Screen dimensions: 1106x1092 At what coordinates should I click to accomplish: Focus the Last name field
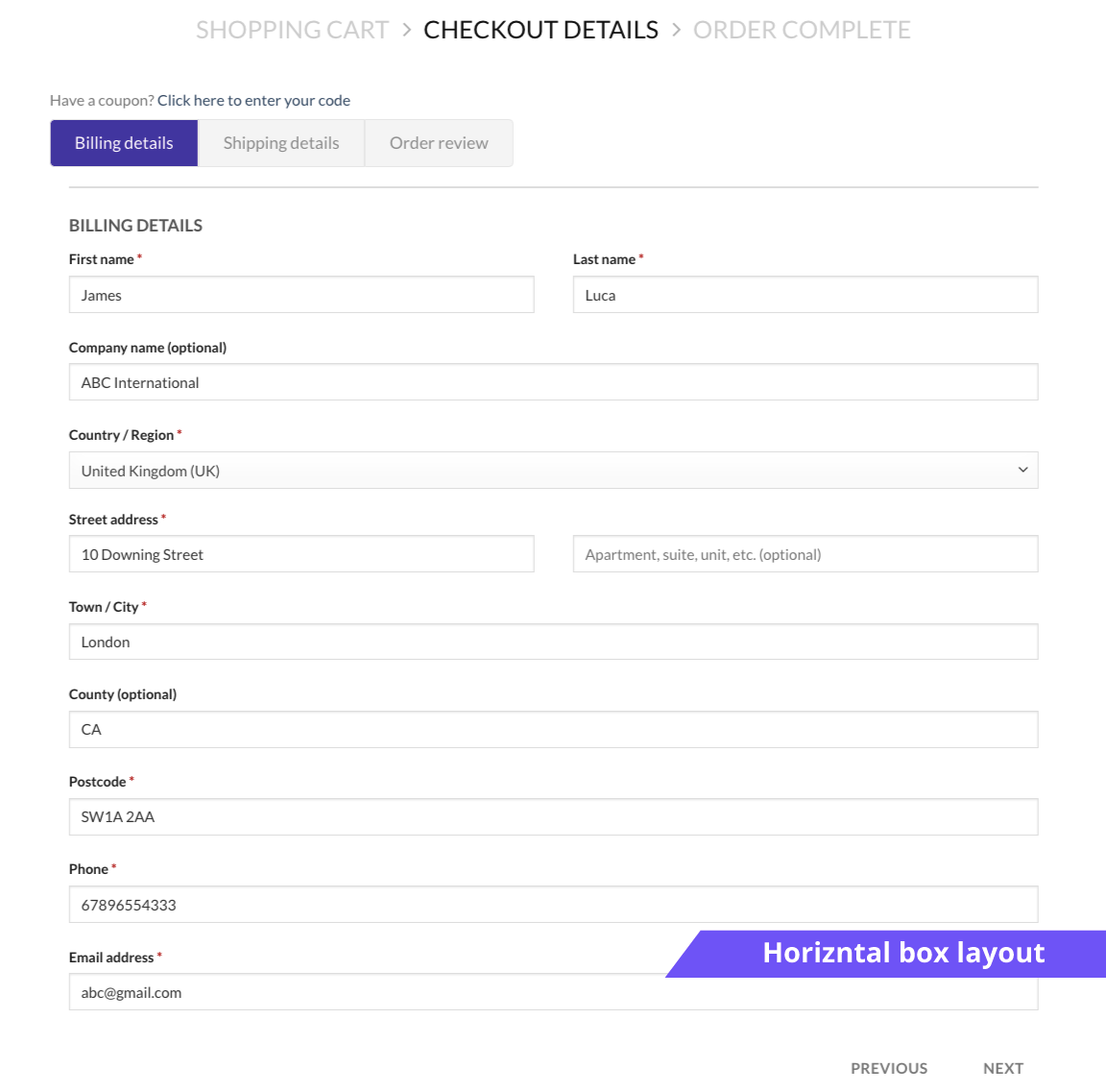click(805, 294)
